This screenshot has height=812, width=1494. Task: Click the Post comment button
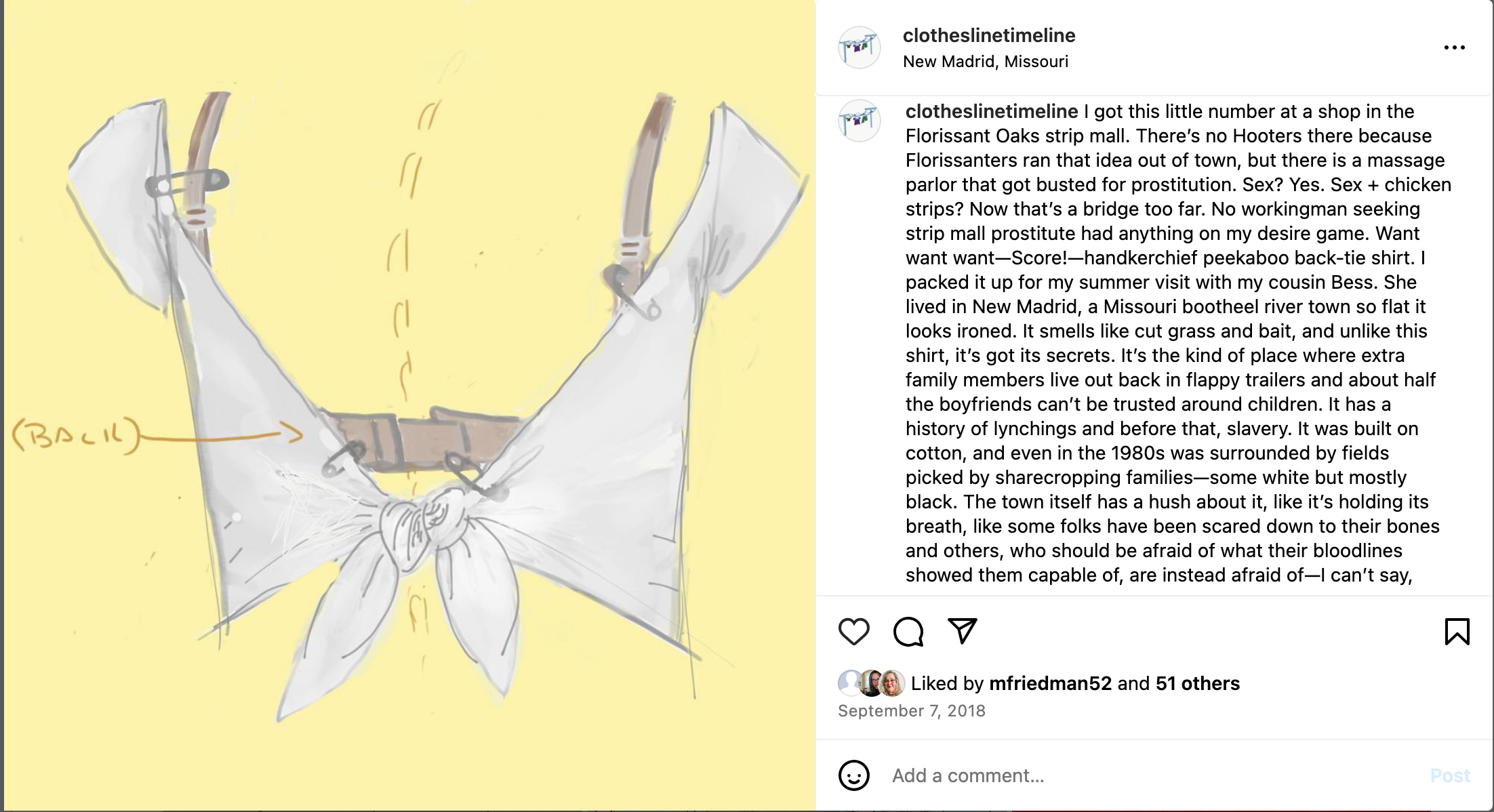pos(1450,775)
